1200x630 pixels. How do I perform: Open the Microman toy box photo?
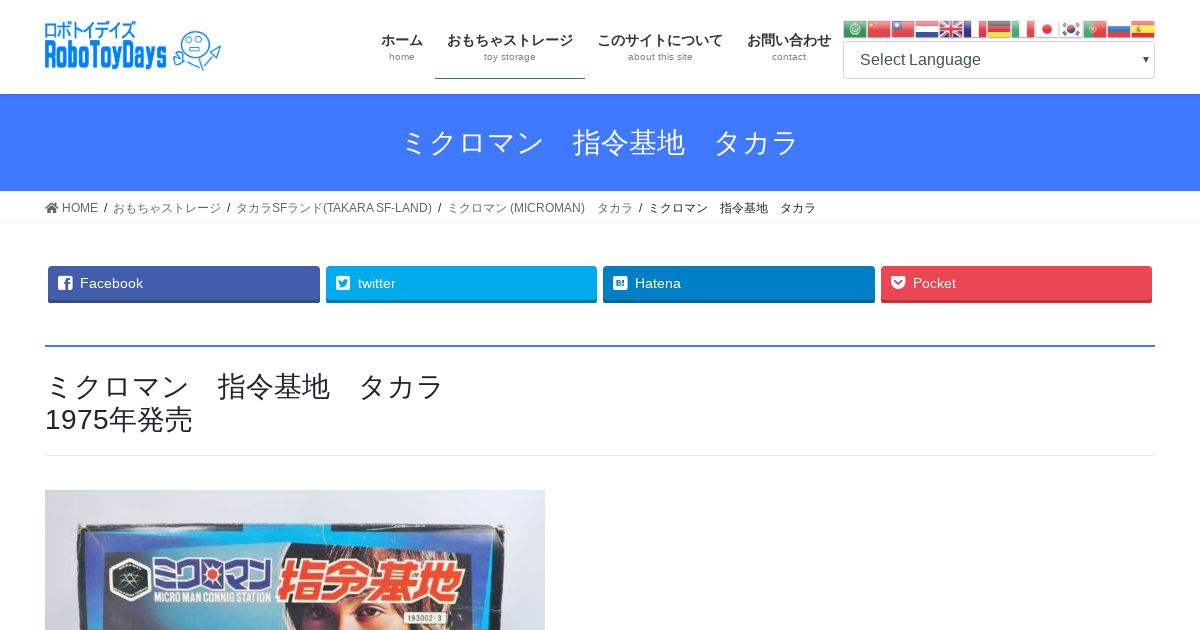tap(295, 560)
